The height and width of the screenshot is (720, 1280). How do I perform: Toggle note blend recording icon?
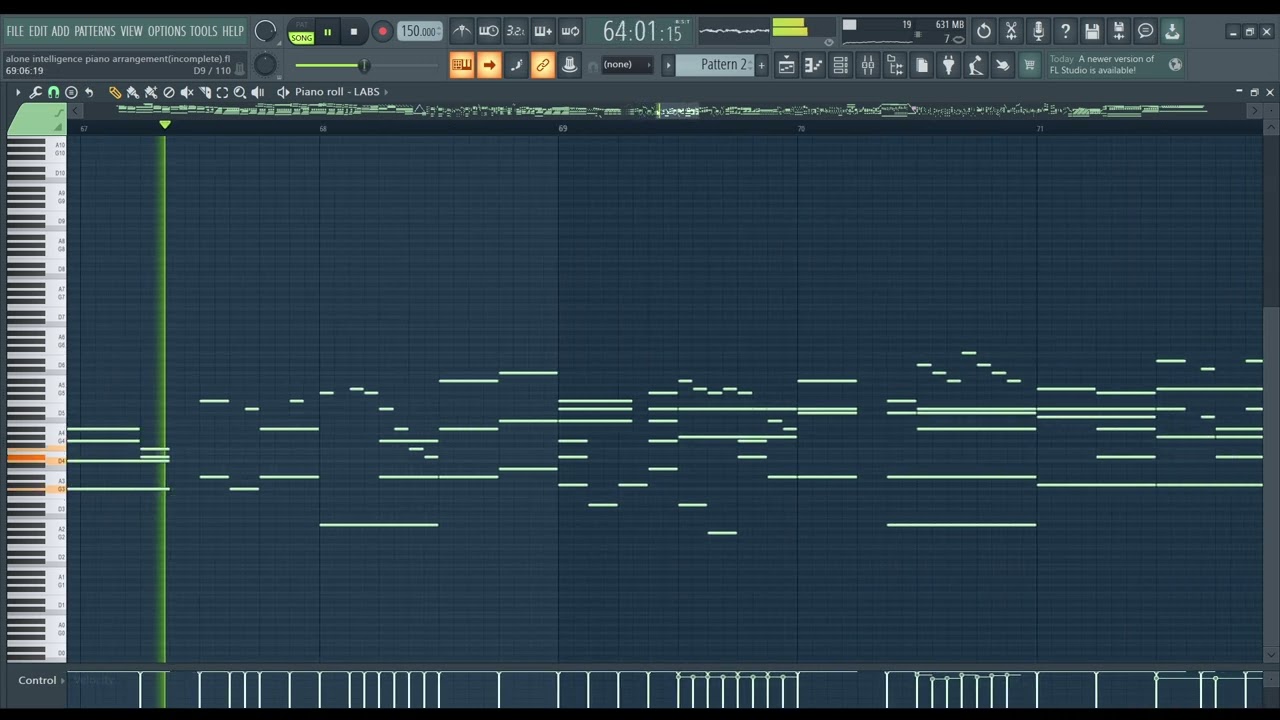tap(516, 65)
